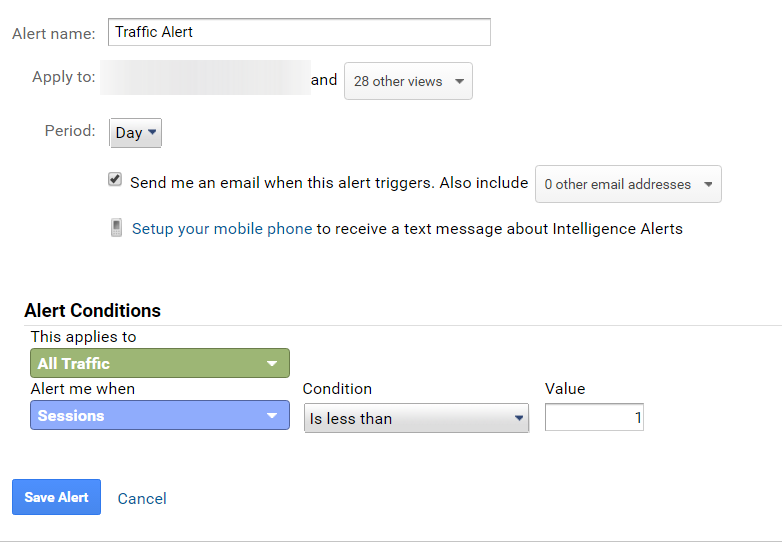Click the 'Send me an email' label text

point(282,183)
